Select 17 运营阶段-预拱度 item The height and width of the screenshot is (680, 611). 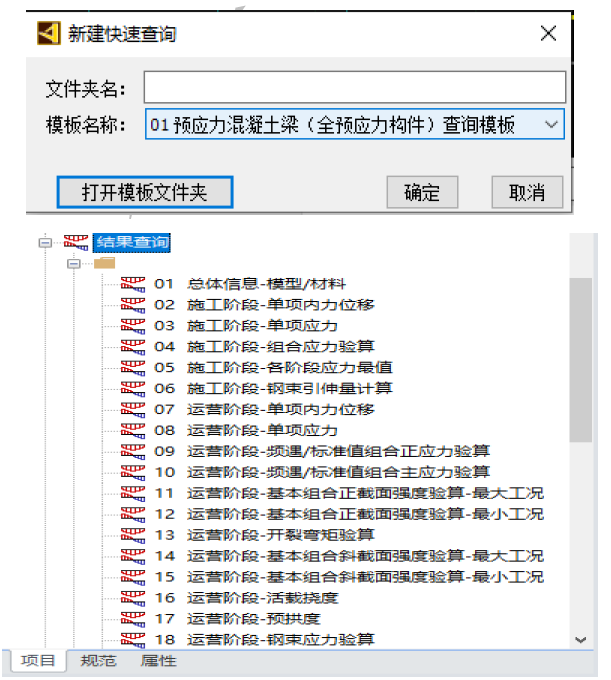tap(237, 619)
